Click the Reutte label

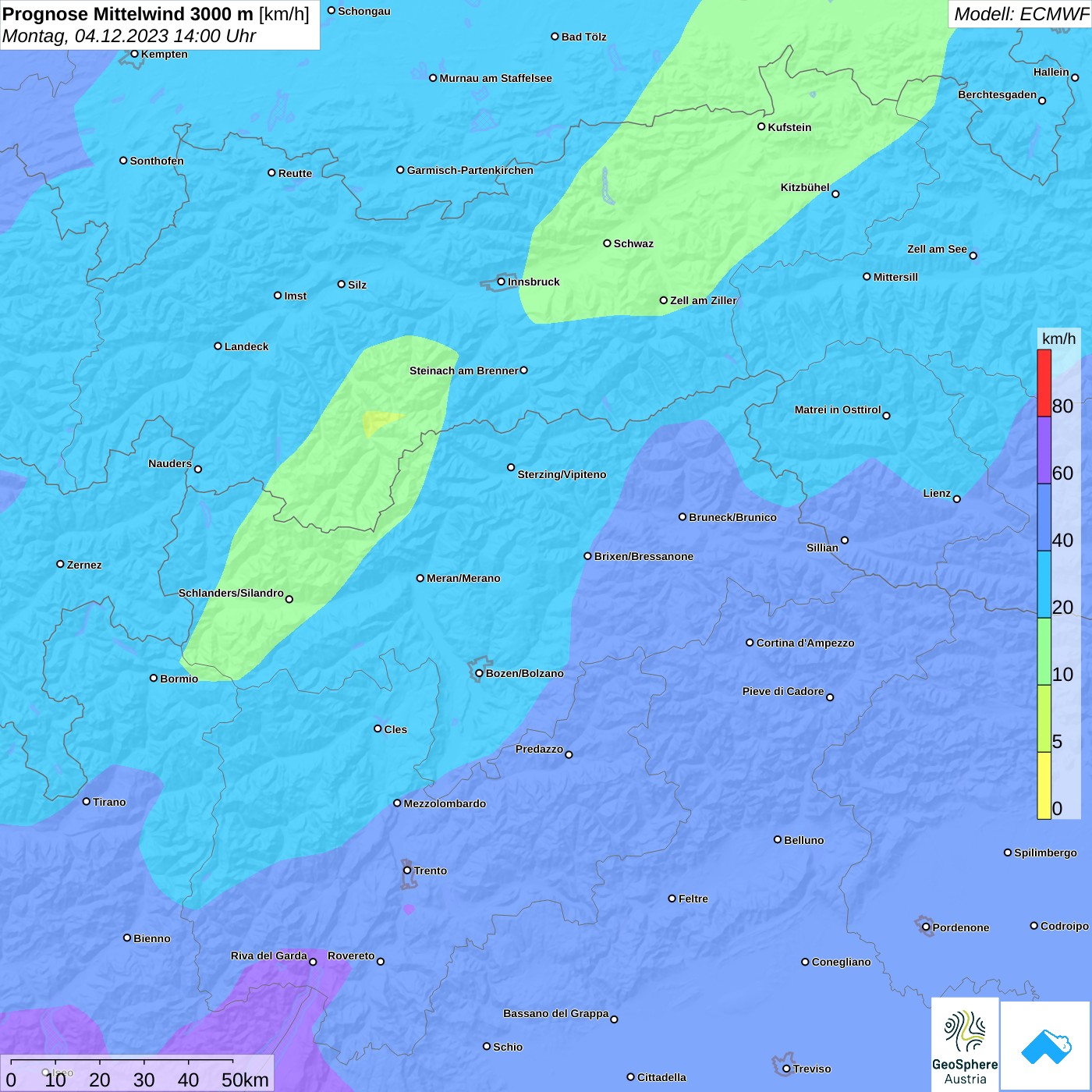click(295, 173)
